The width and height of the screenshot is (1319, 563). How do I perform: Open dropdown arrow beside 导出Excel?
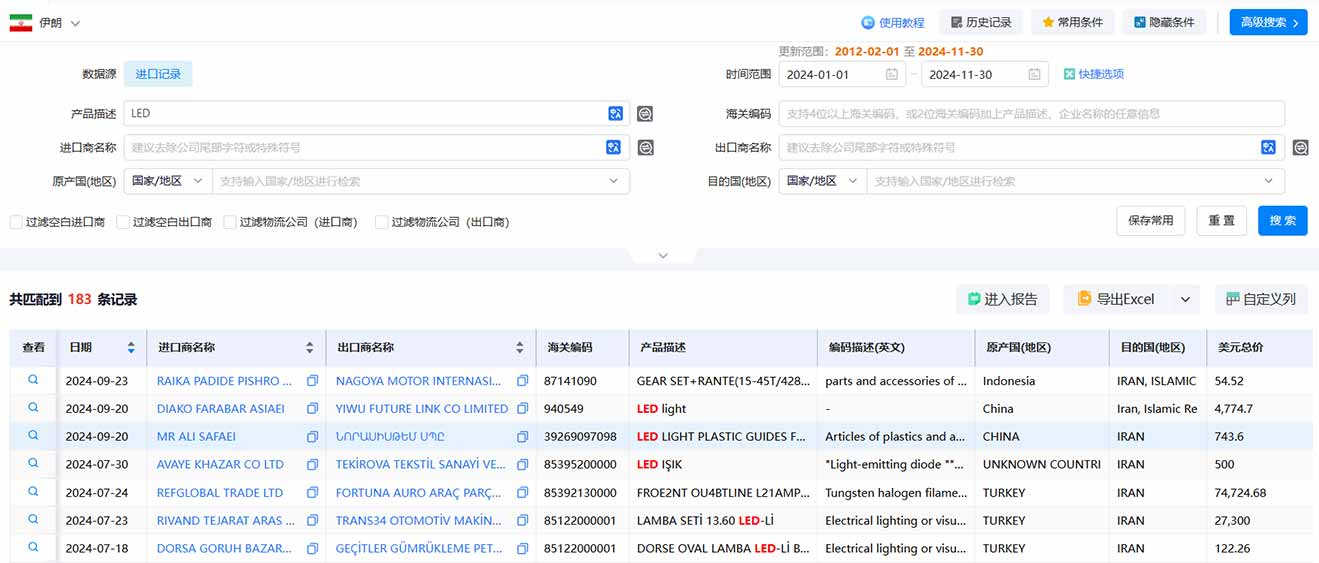pos(1185,299)
